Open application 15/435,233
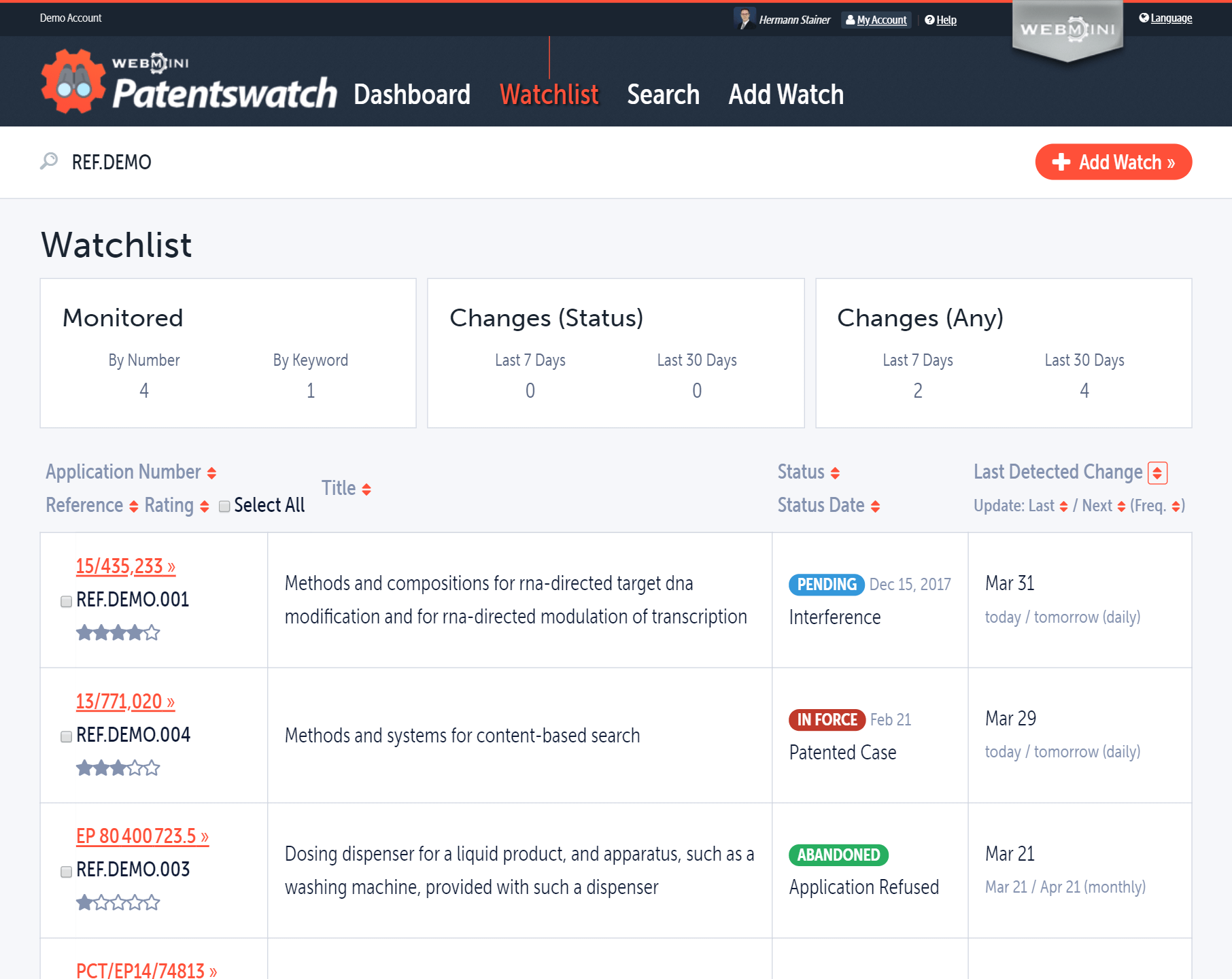This screenshot has width=1232, height=979. [126, 566]
